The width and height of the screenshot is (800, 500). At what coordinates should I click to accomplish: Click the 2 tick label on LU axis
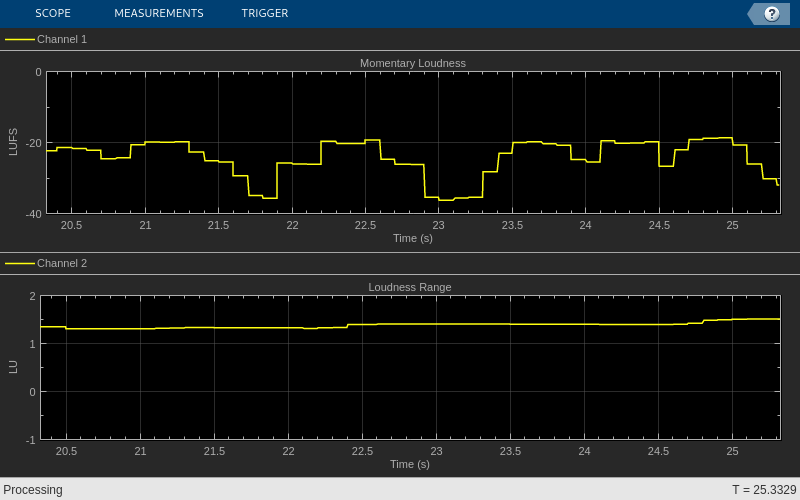pos(33,296)
